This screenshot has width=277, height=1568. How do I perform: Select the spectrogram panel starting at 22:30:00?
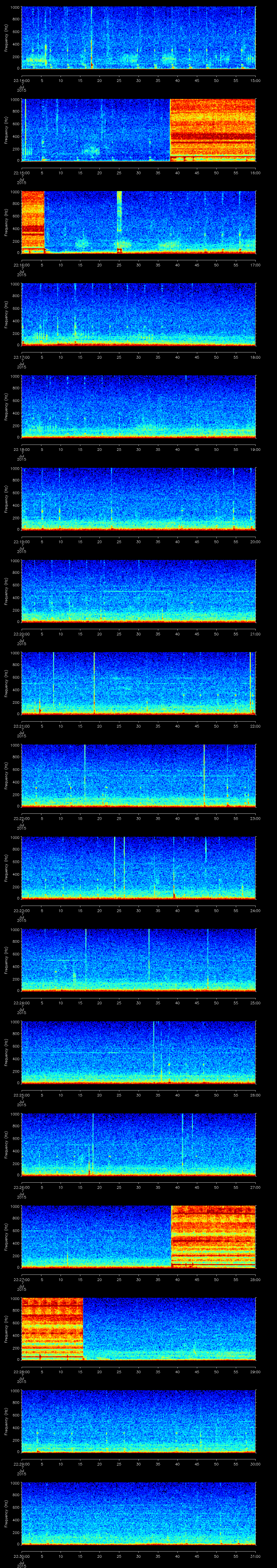[139, 1514]
